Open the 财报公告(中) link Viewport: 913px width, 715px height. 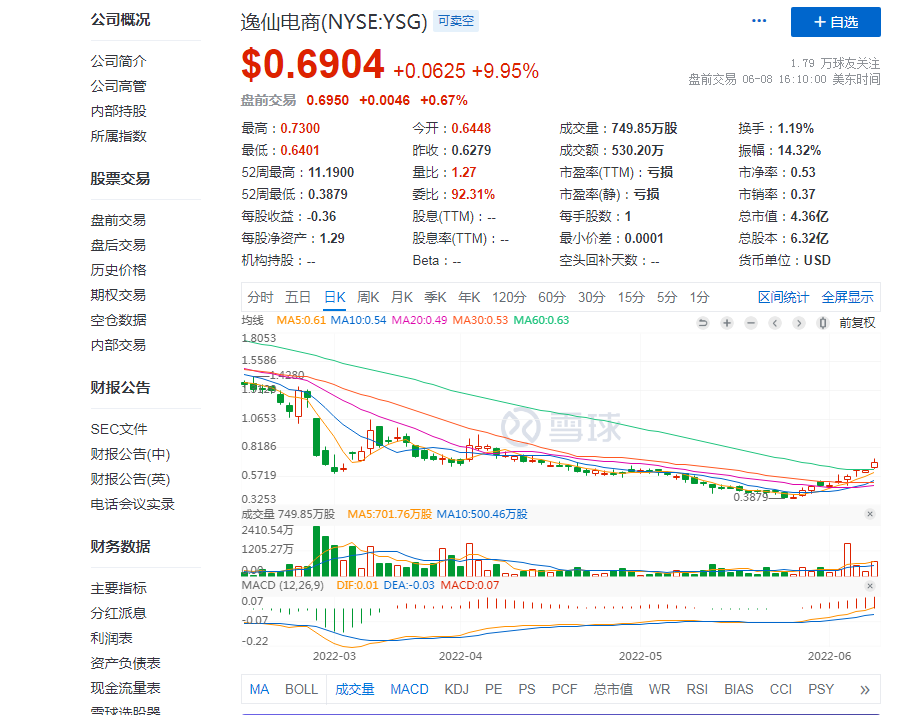point(130,454)
